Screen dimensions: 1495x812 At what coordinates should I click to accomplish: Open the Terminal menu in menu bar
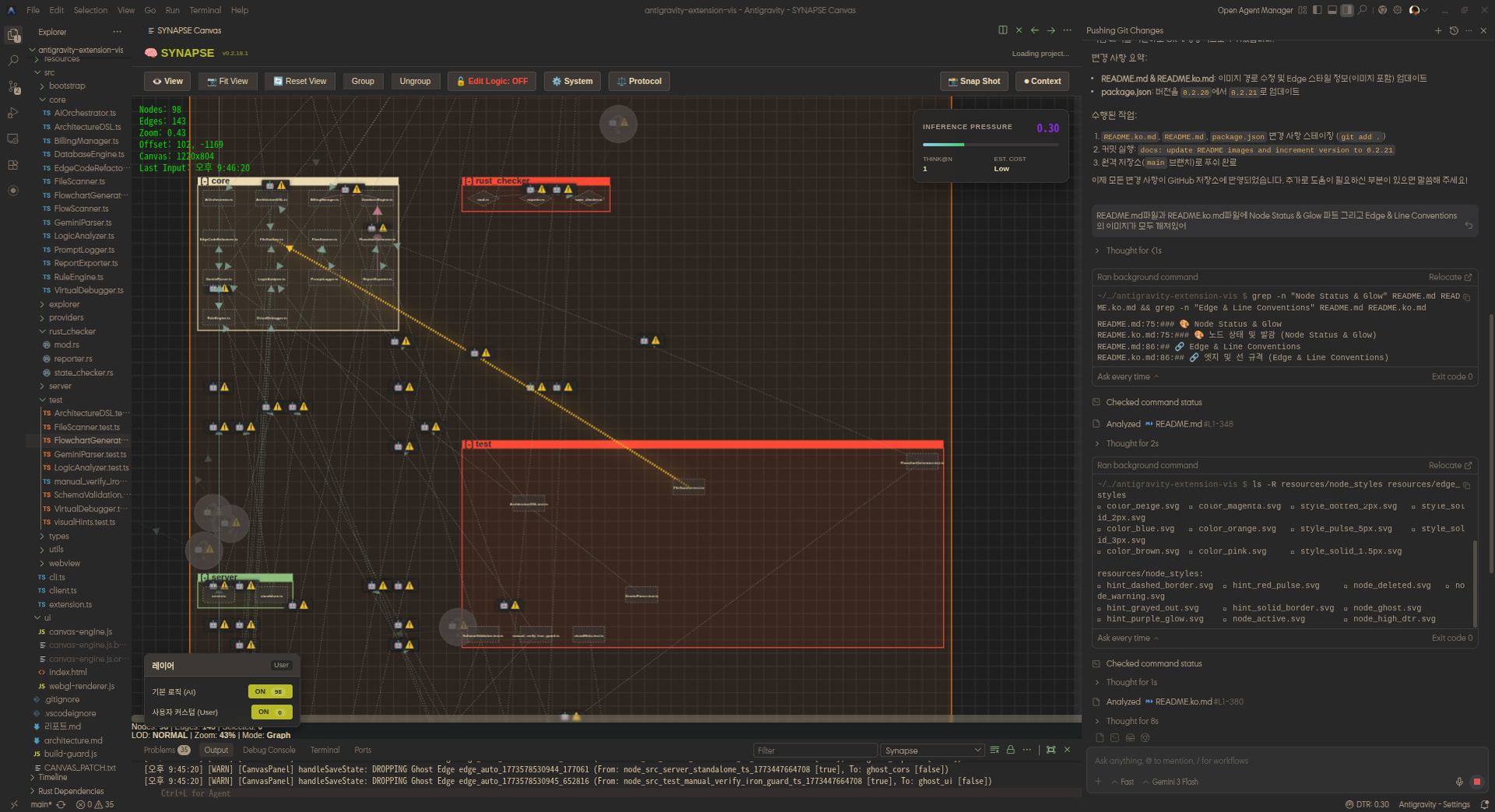[x=205, y=10]
